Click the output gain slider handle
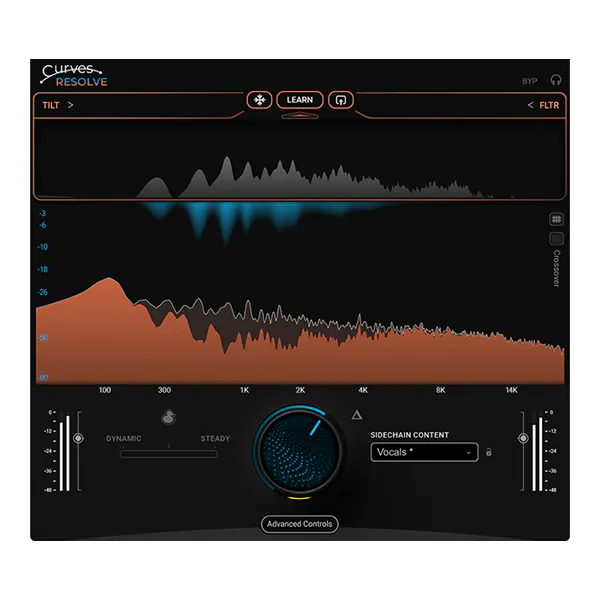Screen dimensions: 600x600 [x=523, y=438]
